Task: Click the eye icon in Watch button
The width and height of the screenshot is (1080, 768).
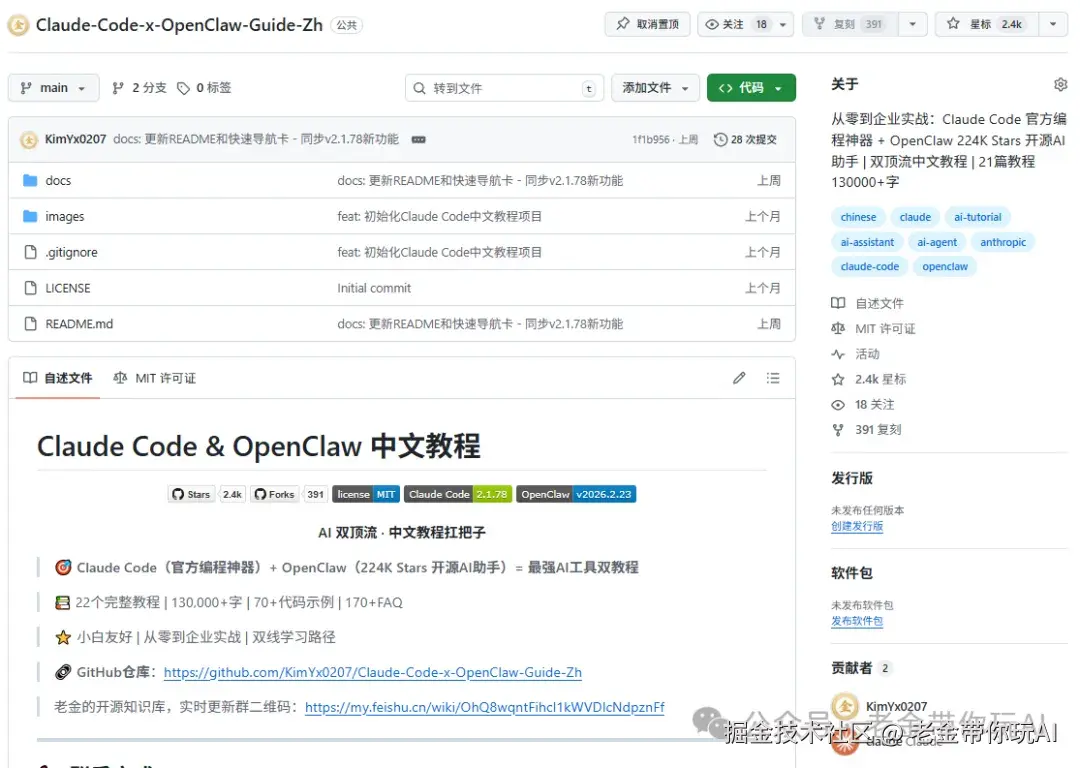Action: click(x=712, y=24)
